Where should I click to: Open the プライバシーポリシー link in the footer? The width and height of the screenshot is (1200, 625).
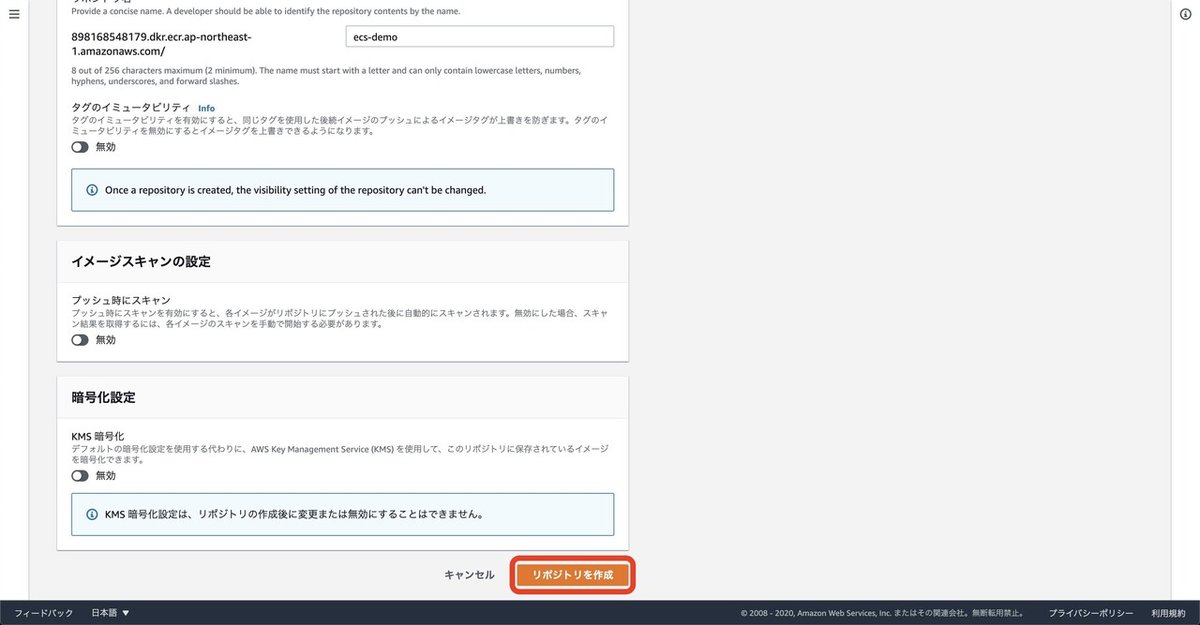coord(1090,612)
